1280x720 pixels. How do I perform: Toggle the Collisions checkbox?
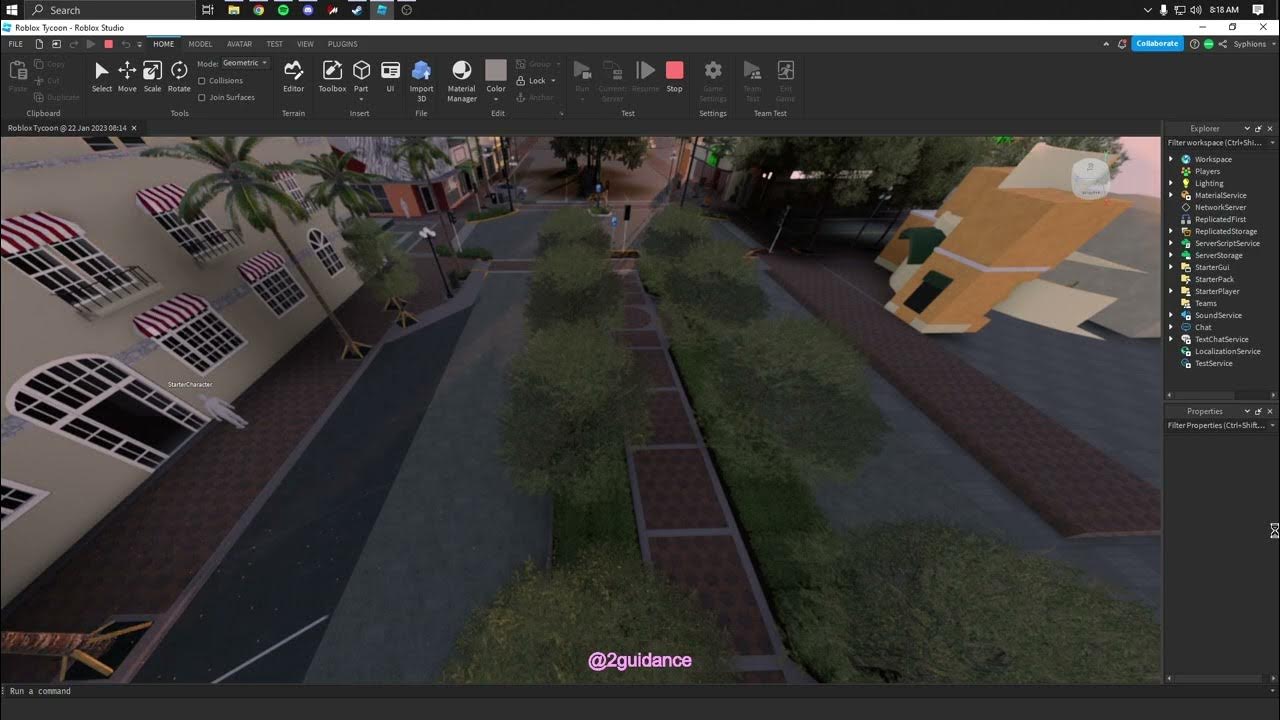(x=202, y=81)
